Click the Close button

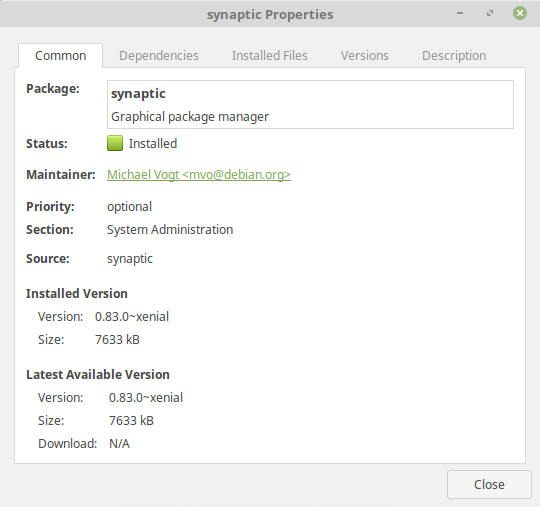(x=489, y=484)
